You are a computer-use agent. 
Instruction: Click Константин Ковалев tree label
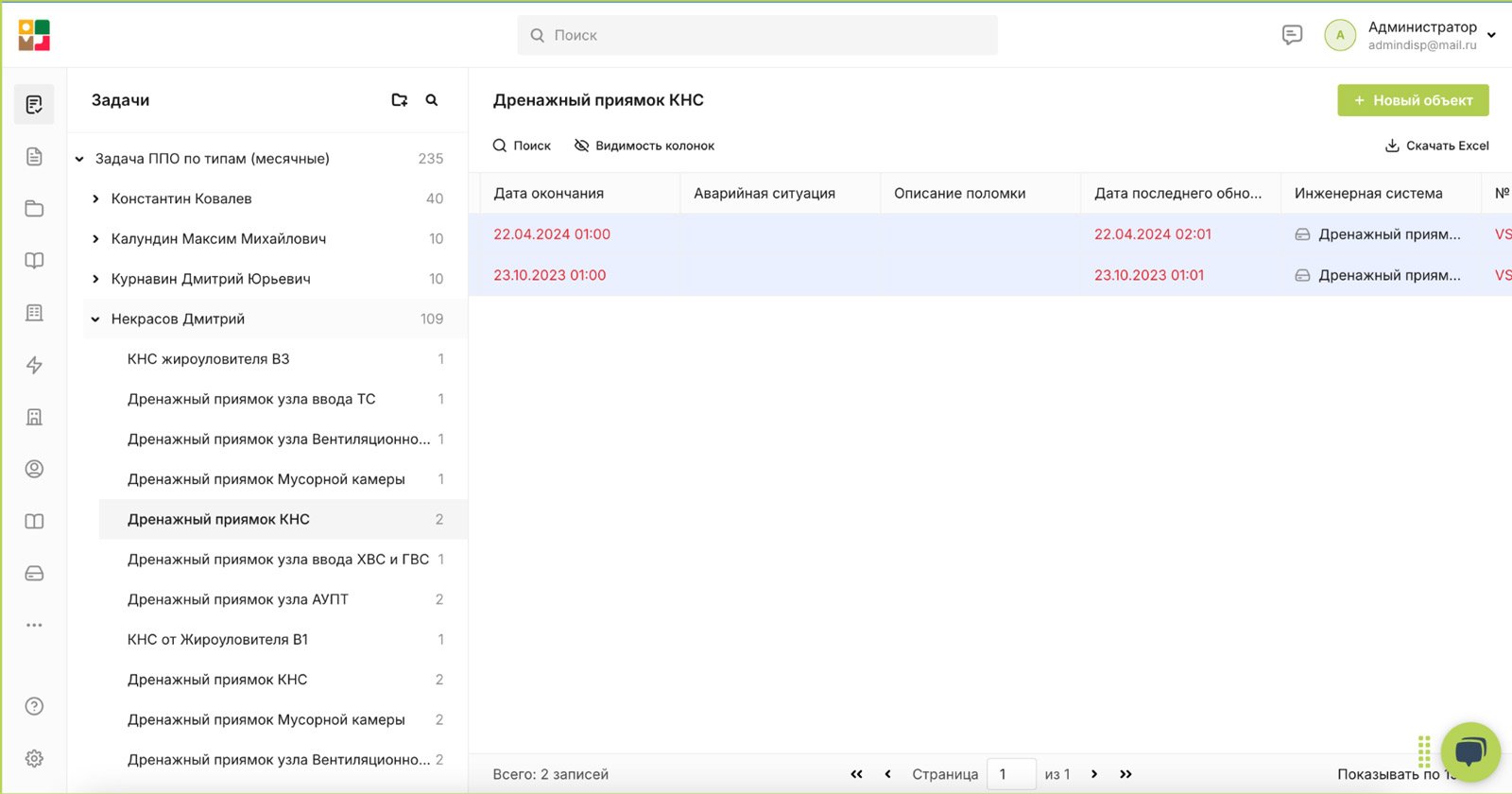click(x=181, y=198)
